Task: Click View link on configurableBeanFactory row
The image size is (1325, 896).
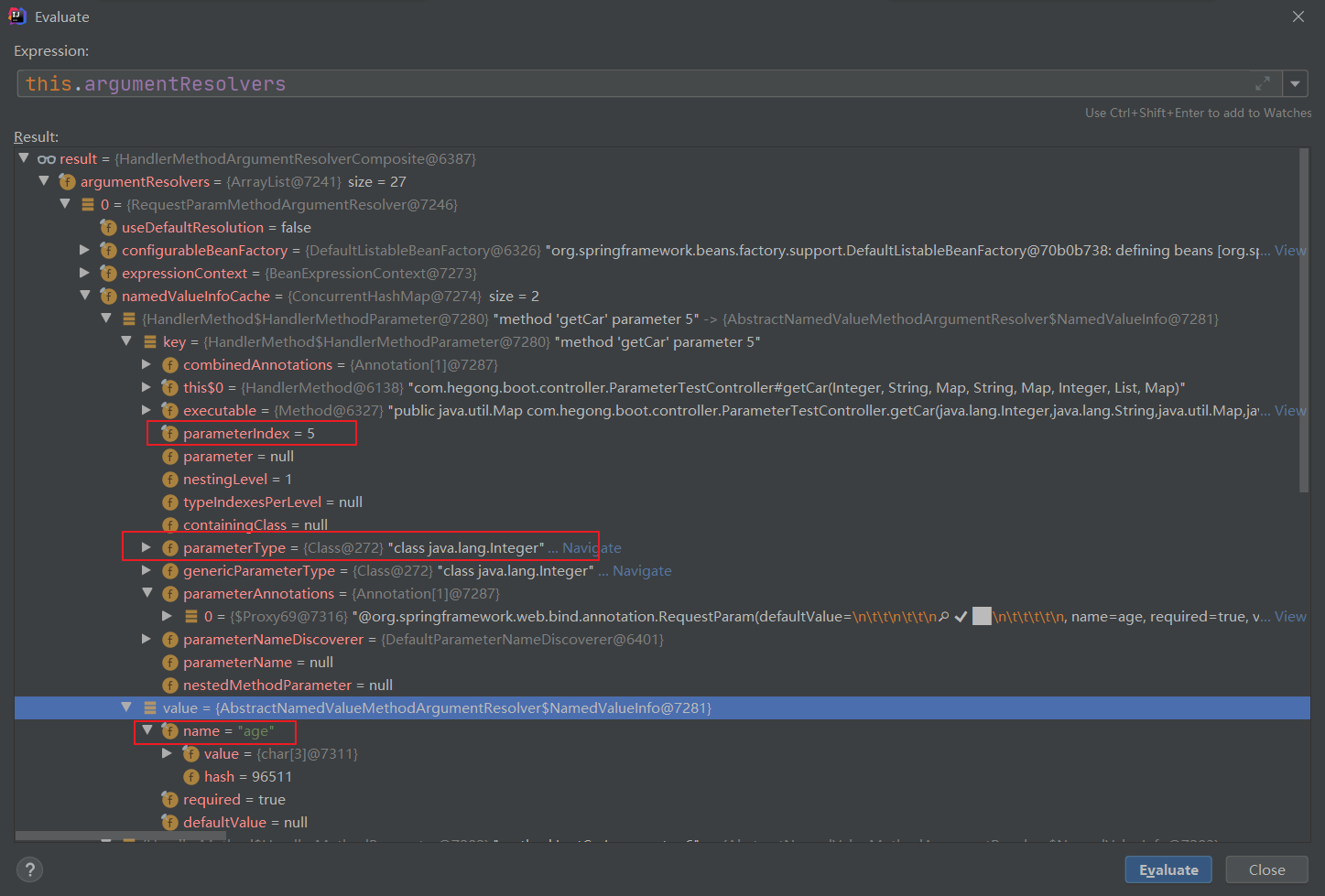Action: 1290,250
